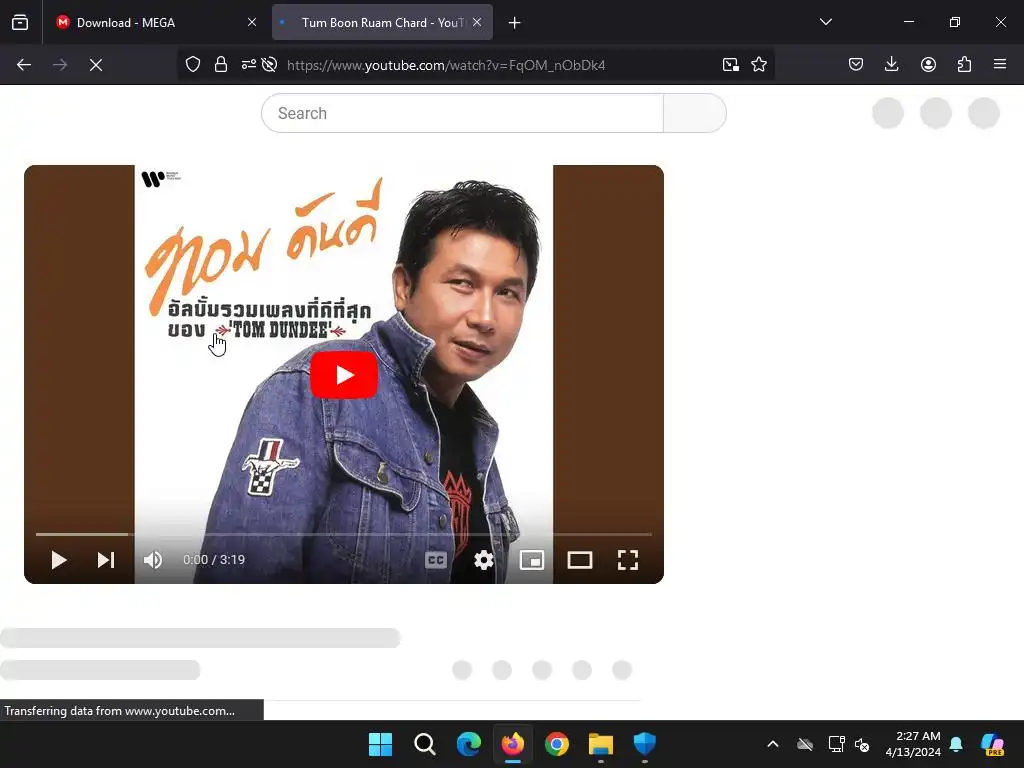Open site permissions icon in address bar
This screenshot has width=1024, height=768.
tap(249, 65)
